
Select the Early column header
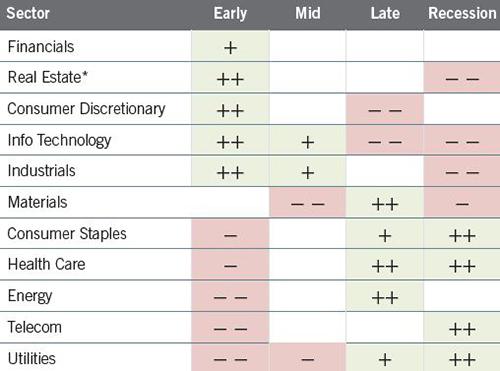[230, 14]
